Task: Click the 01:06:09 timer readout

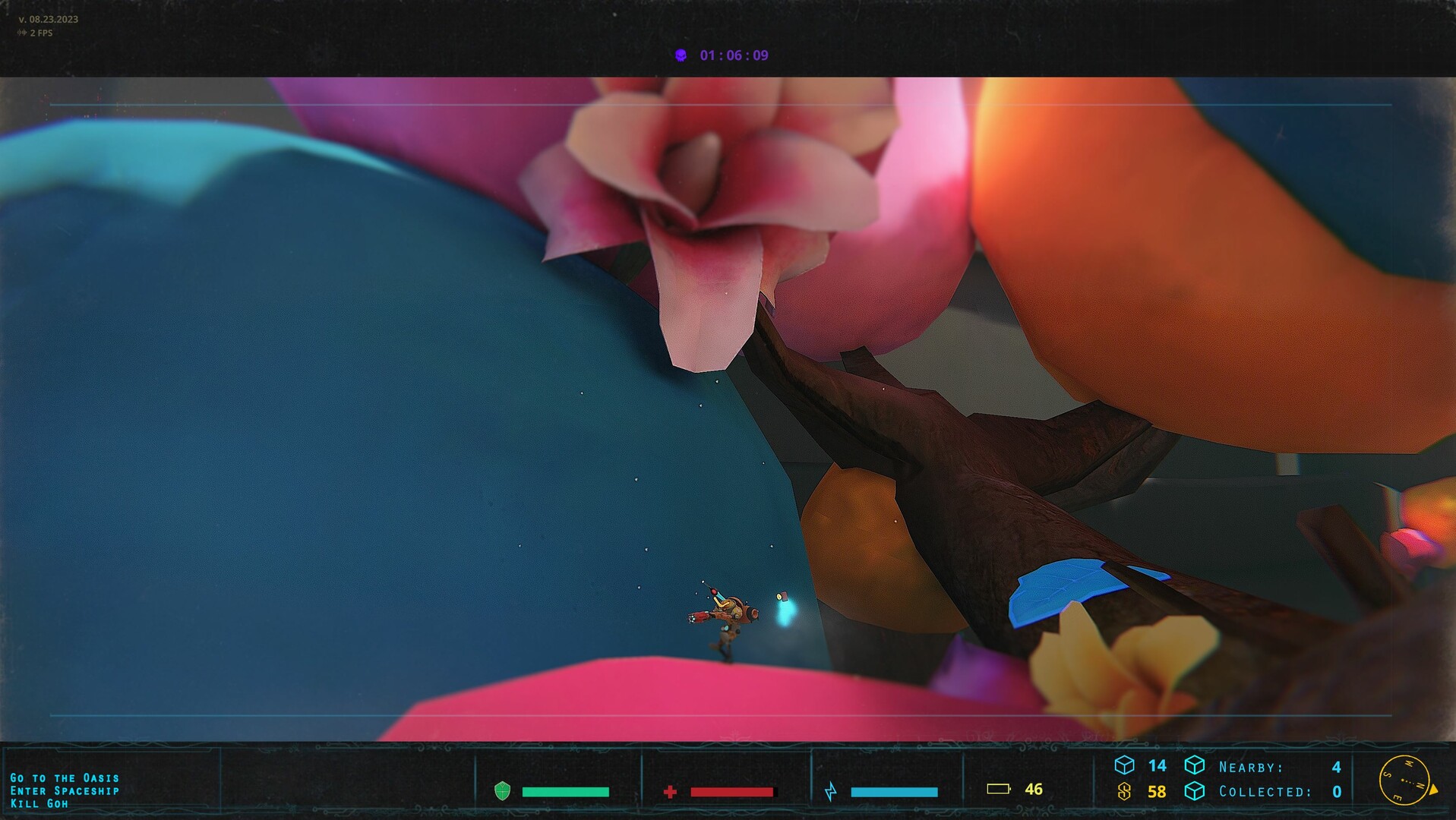Action: (x=734, y=55)
